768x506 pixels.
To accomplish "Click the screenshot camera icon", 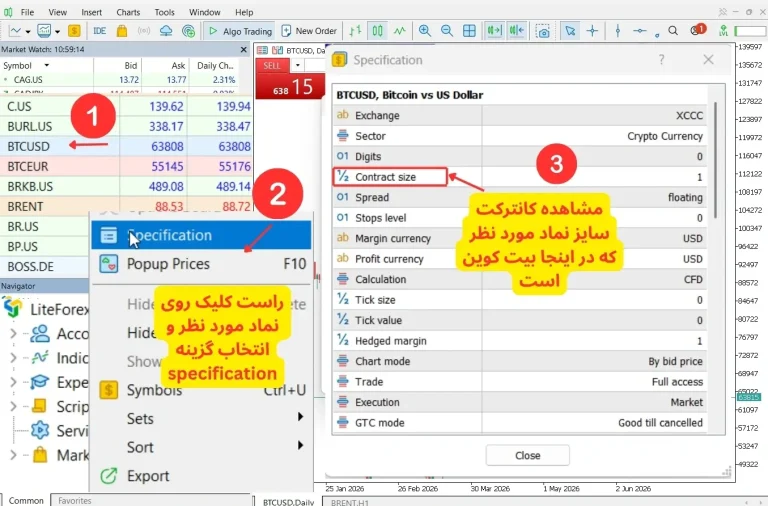I will click(x=543, y=31).
